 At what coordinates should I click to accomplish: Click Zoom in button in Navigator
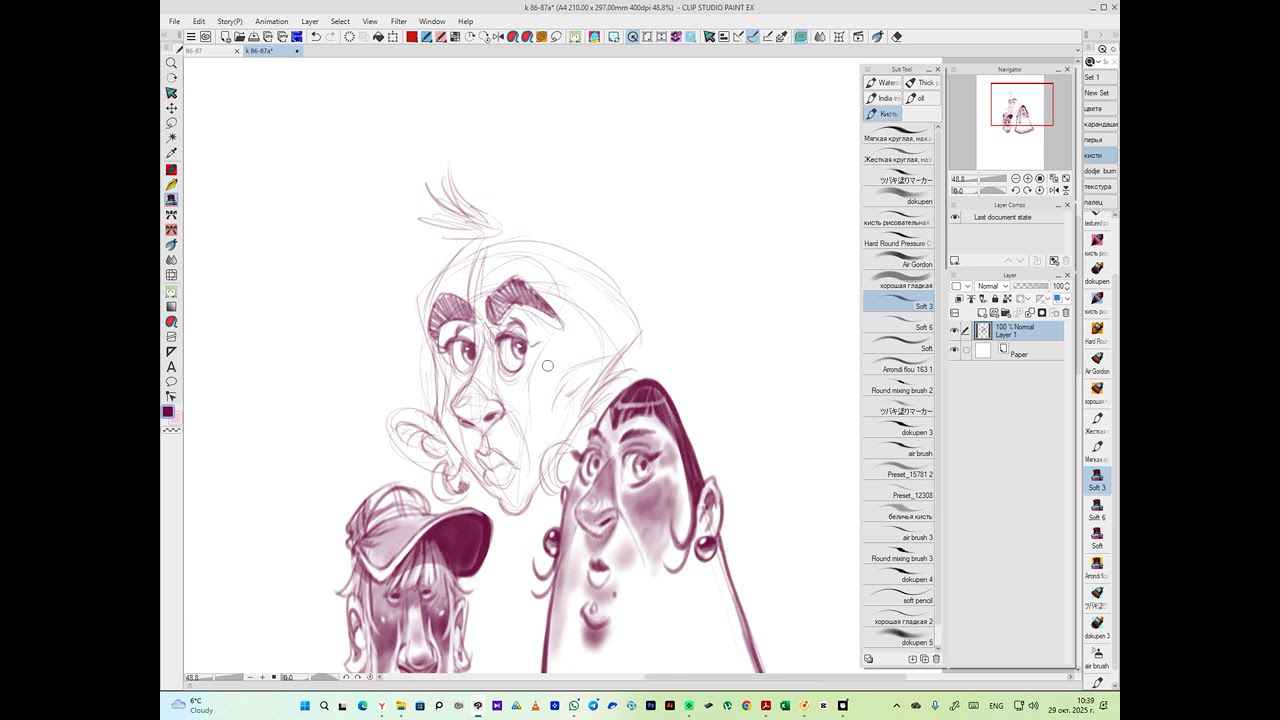[1028, 178]
